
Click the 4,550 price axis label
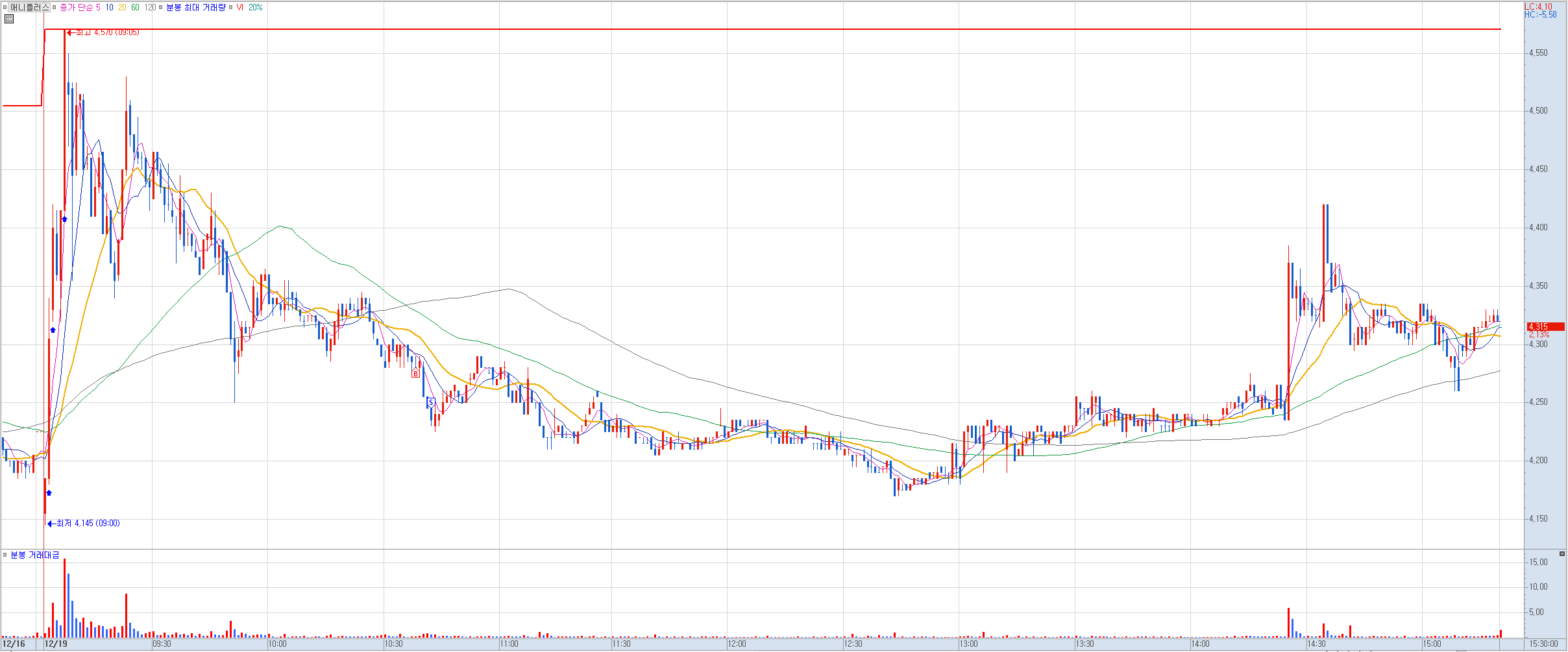(1538, 53)
